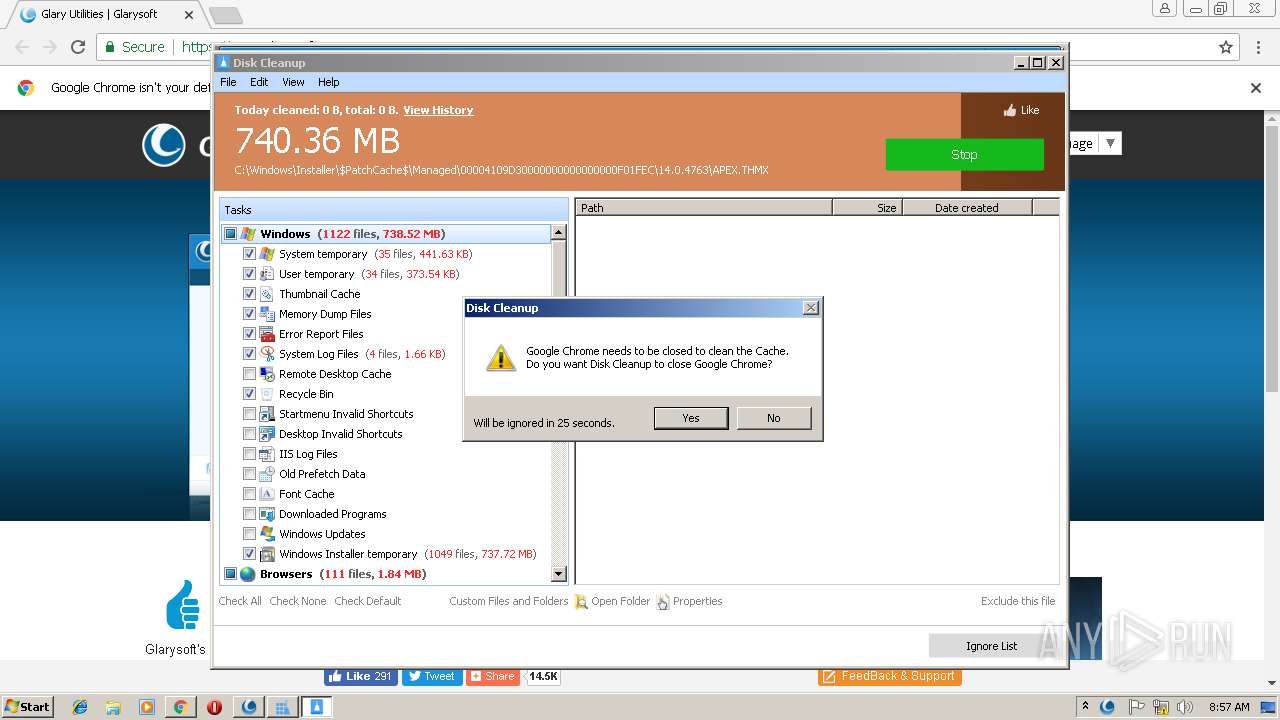Click the Open Folder icon
The width and height of the screenshot is (1280, 720).
point(581,602)
